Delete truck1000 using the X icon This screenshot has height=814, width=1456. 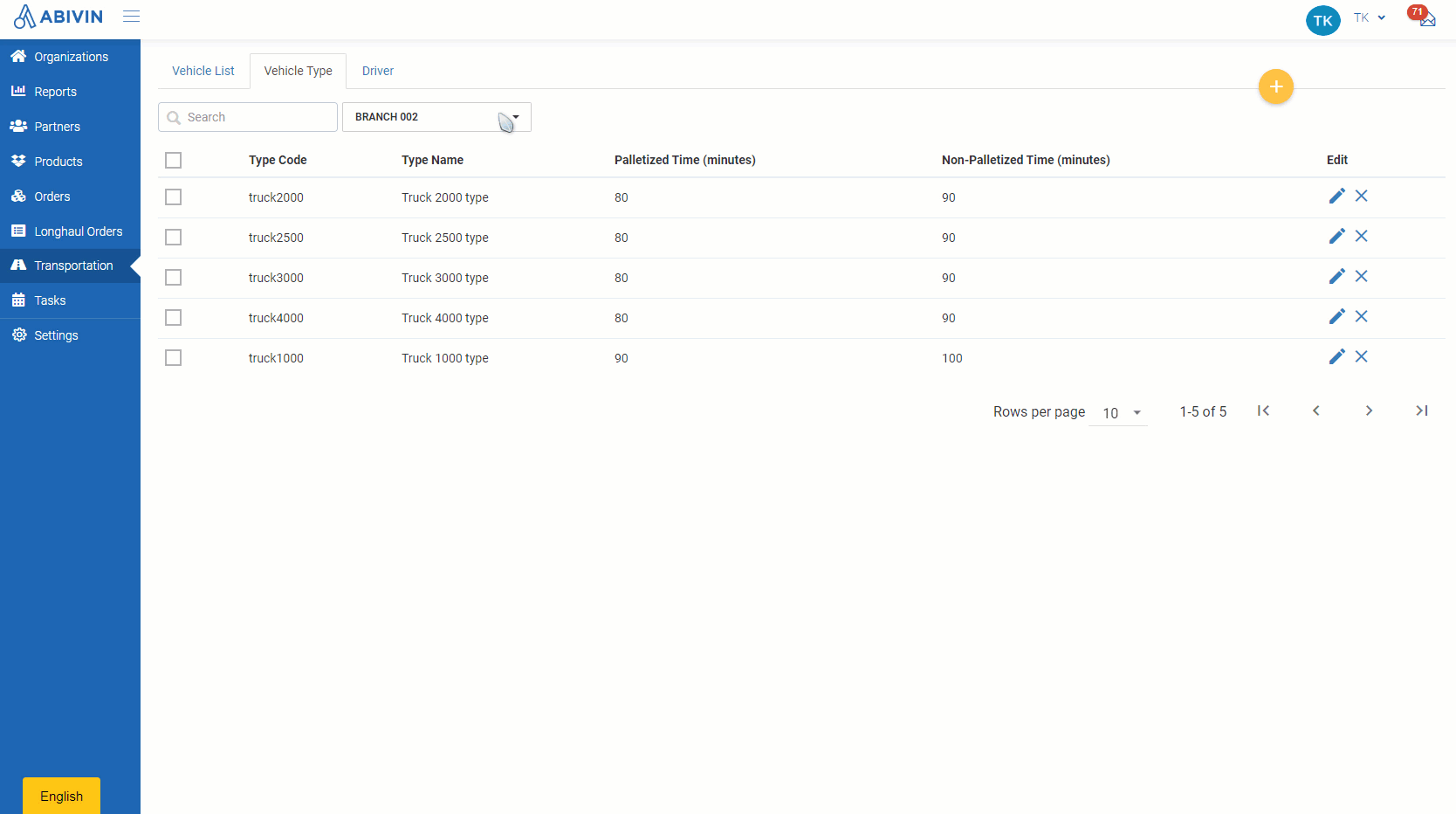coord(1361,356)
